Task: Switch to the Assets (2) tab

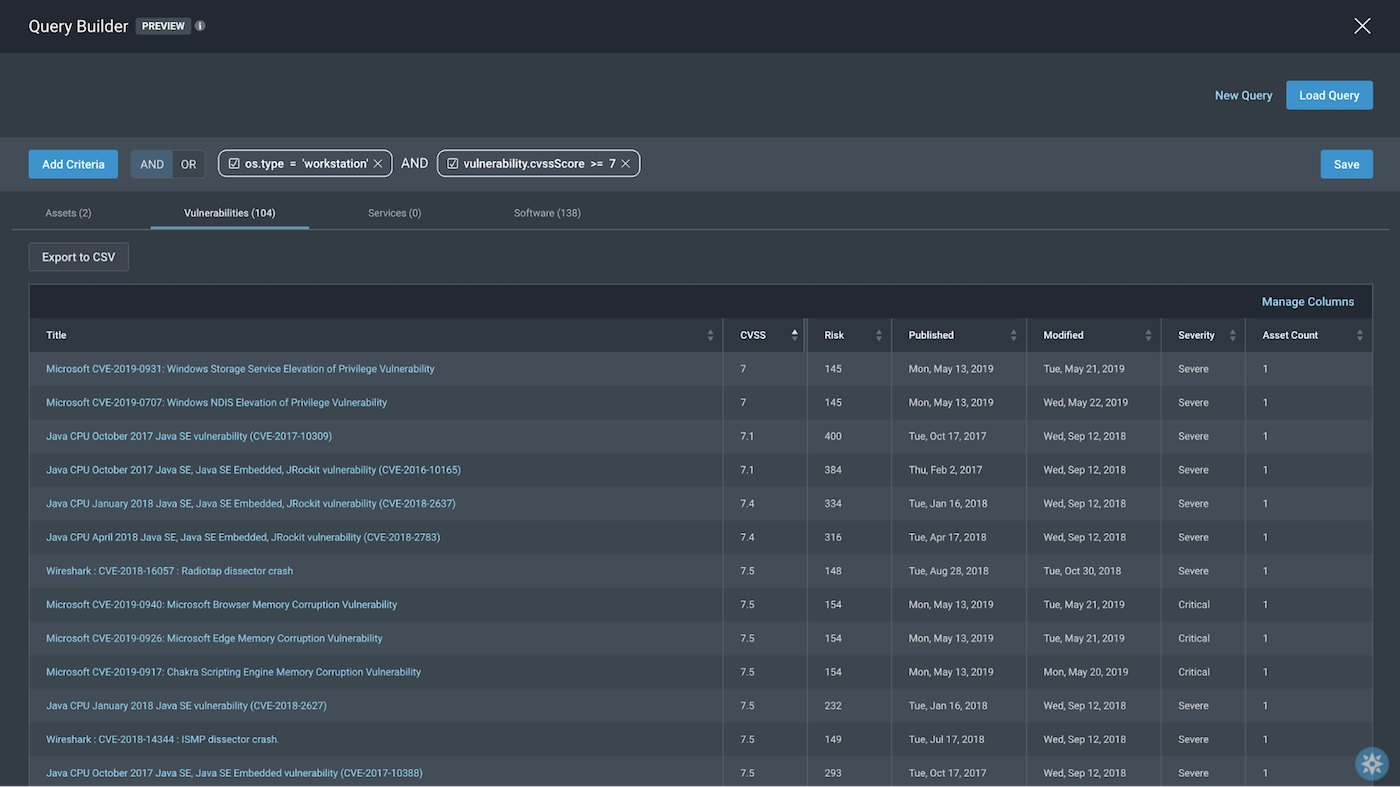Action: point(68,213)
